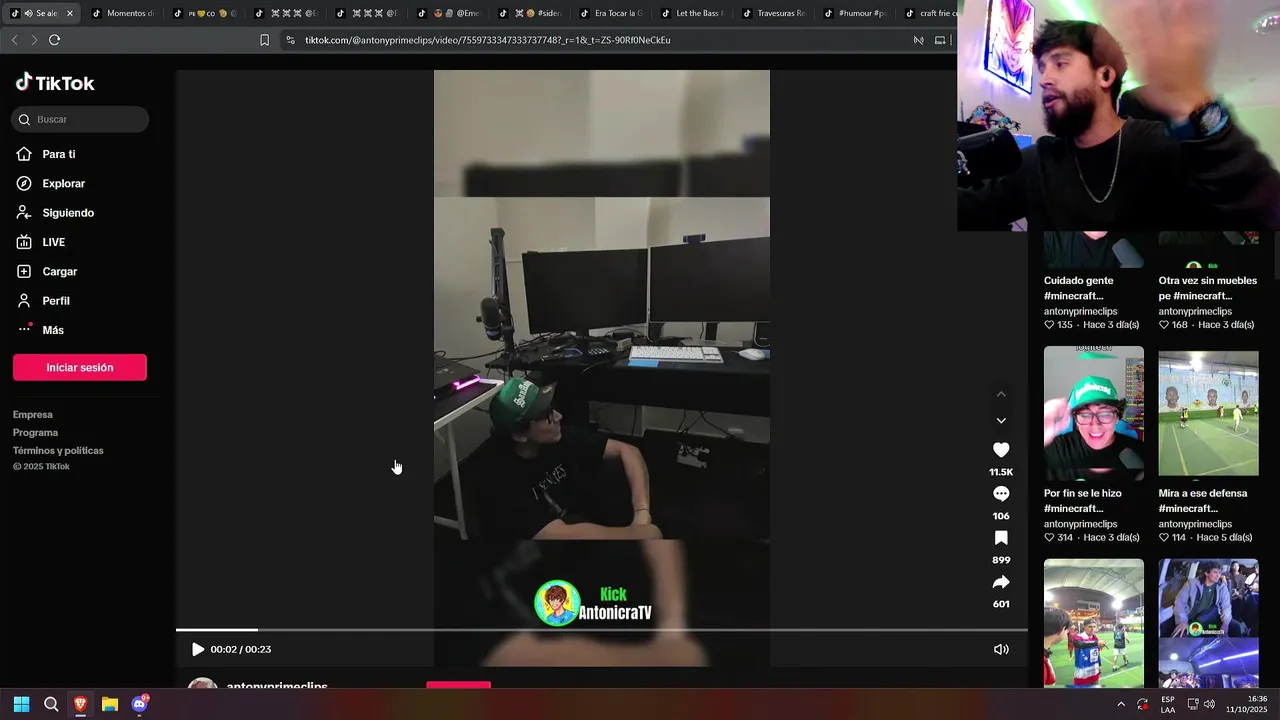Open 'Cuidado gente #minecraft...' video title
The width and height of the screenshot is (1280, 720).
coord(1079,288)
